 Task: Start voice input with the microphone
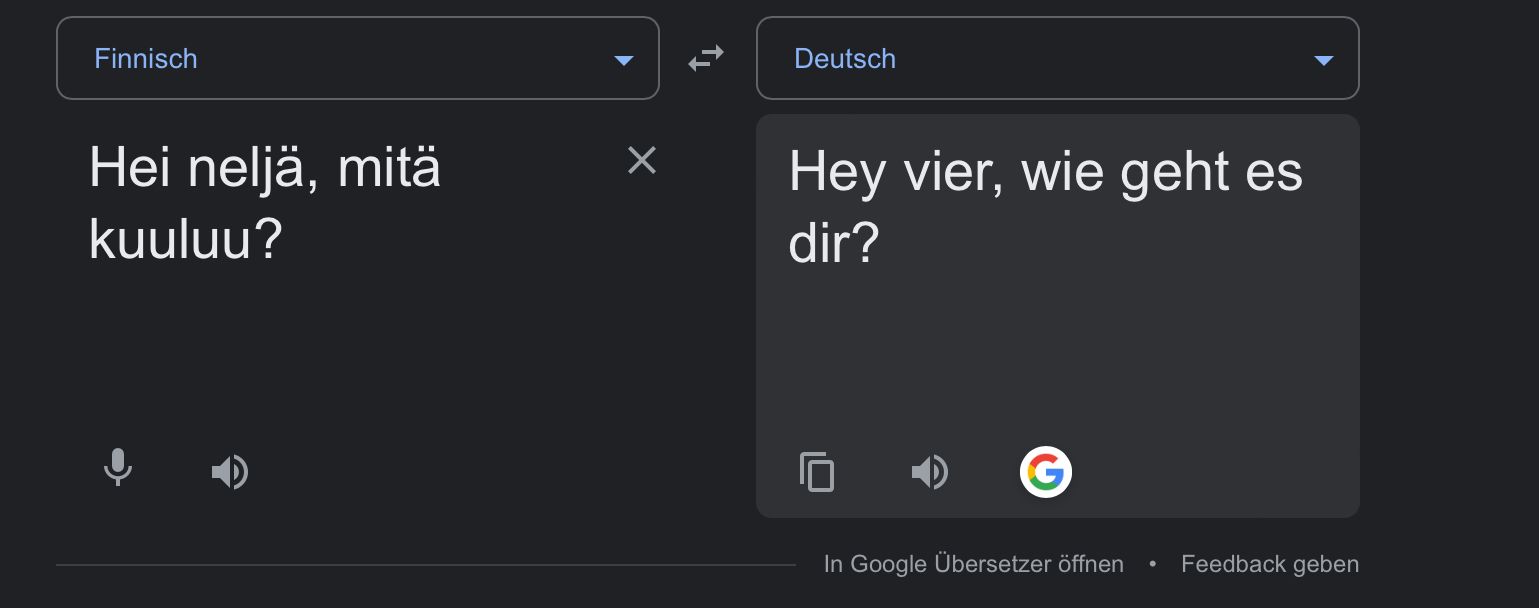click(118, 469)
